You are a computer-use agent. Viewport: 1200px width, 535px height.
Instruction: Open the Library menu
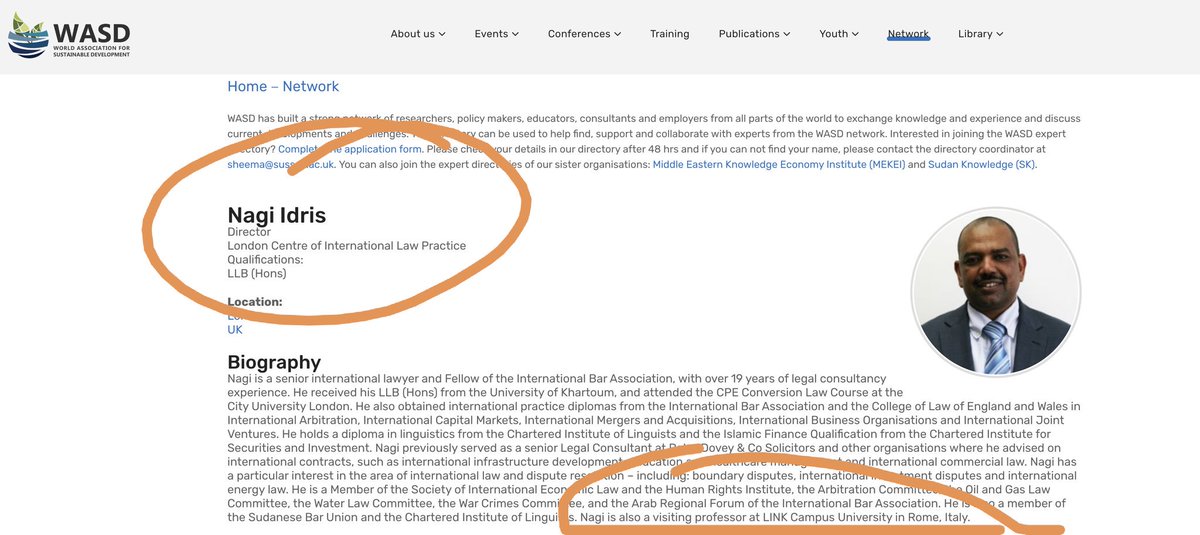point(980,34)
